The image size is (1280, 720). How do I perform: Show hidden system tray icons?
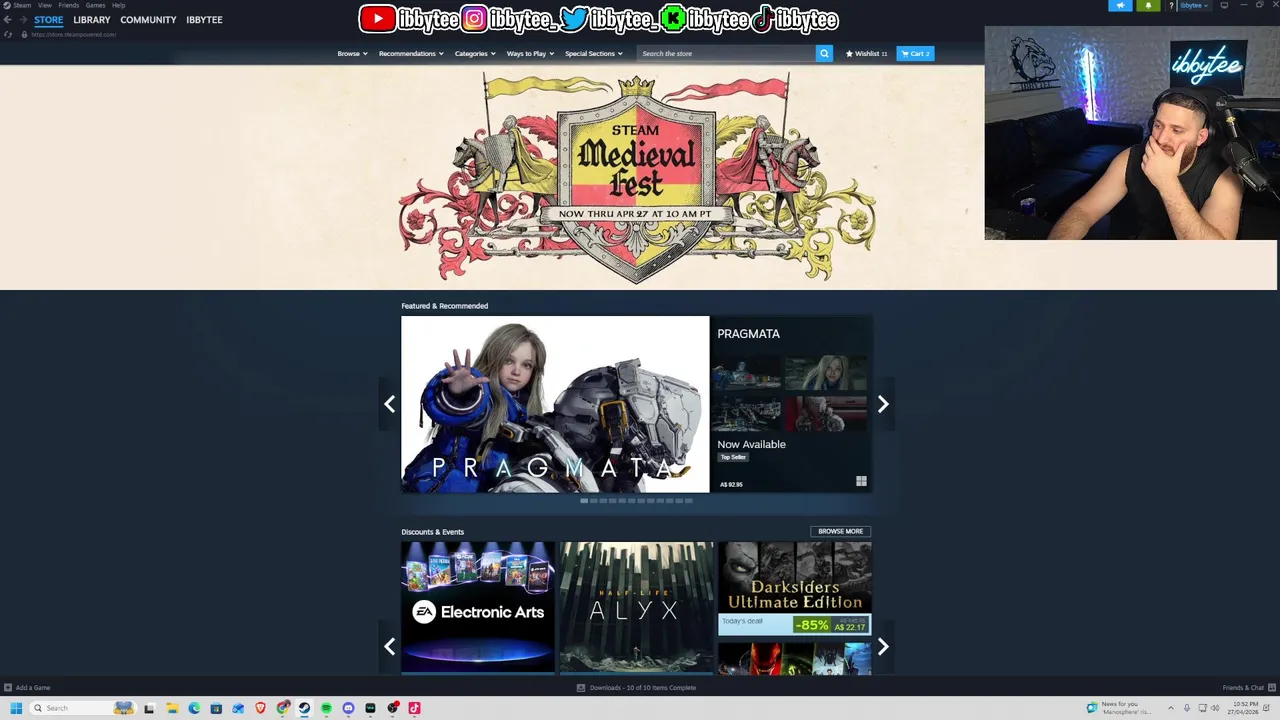1171,708
